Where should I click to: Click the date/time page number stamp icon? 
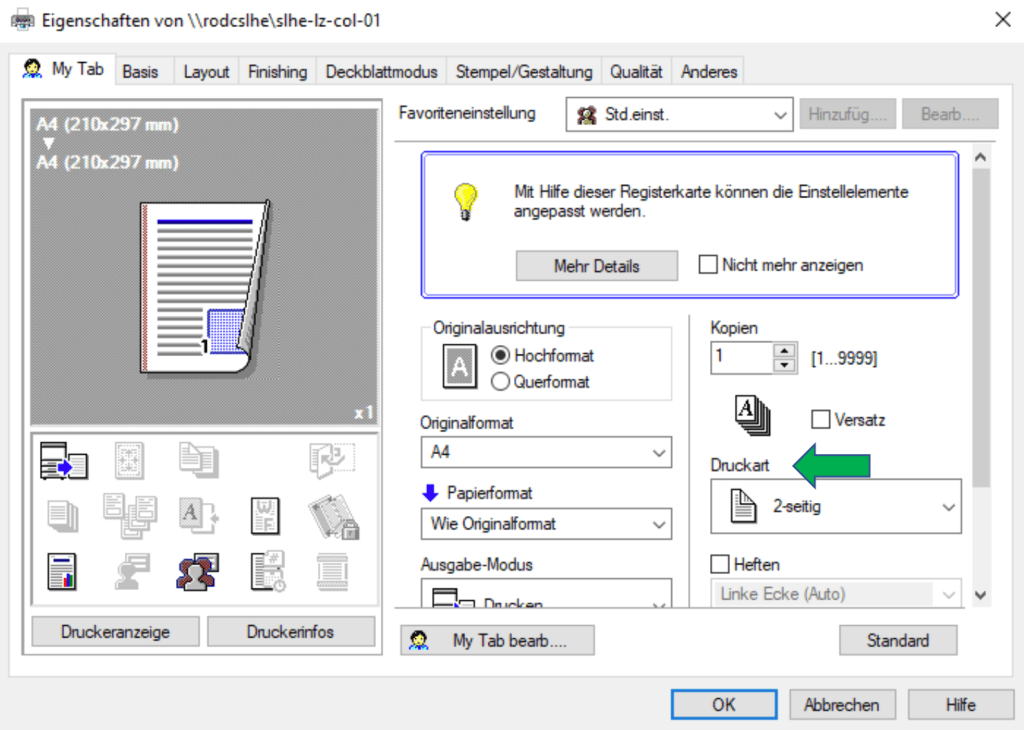pos(265,571)
